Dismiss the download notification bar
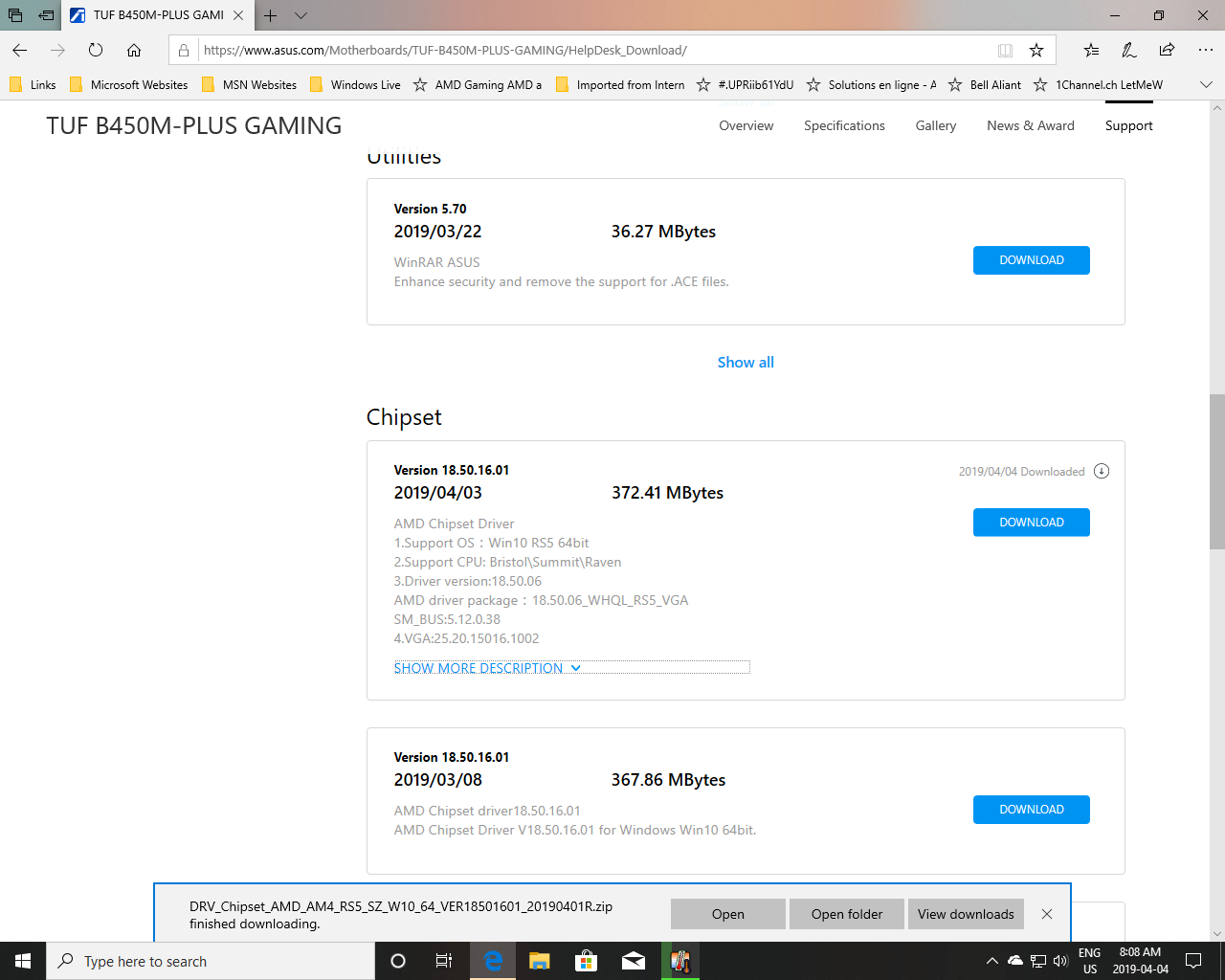 point(1047,914)
